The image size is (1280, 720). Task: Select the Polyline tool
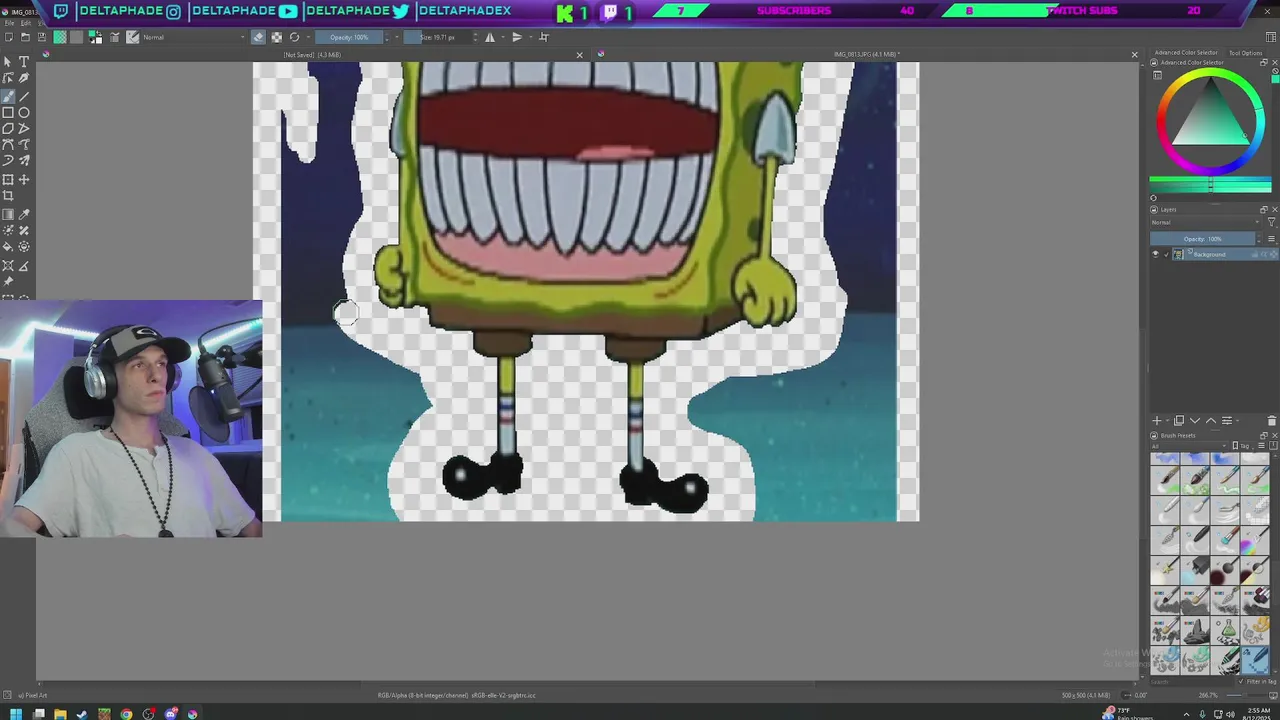pyautogui.click(x=24, y=128)
